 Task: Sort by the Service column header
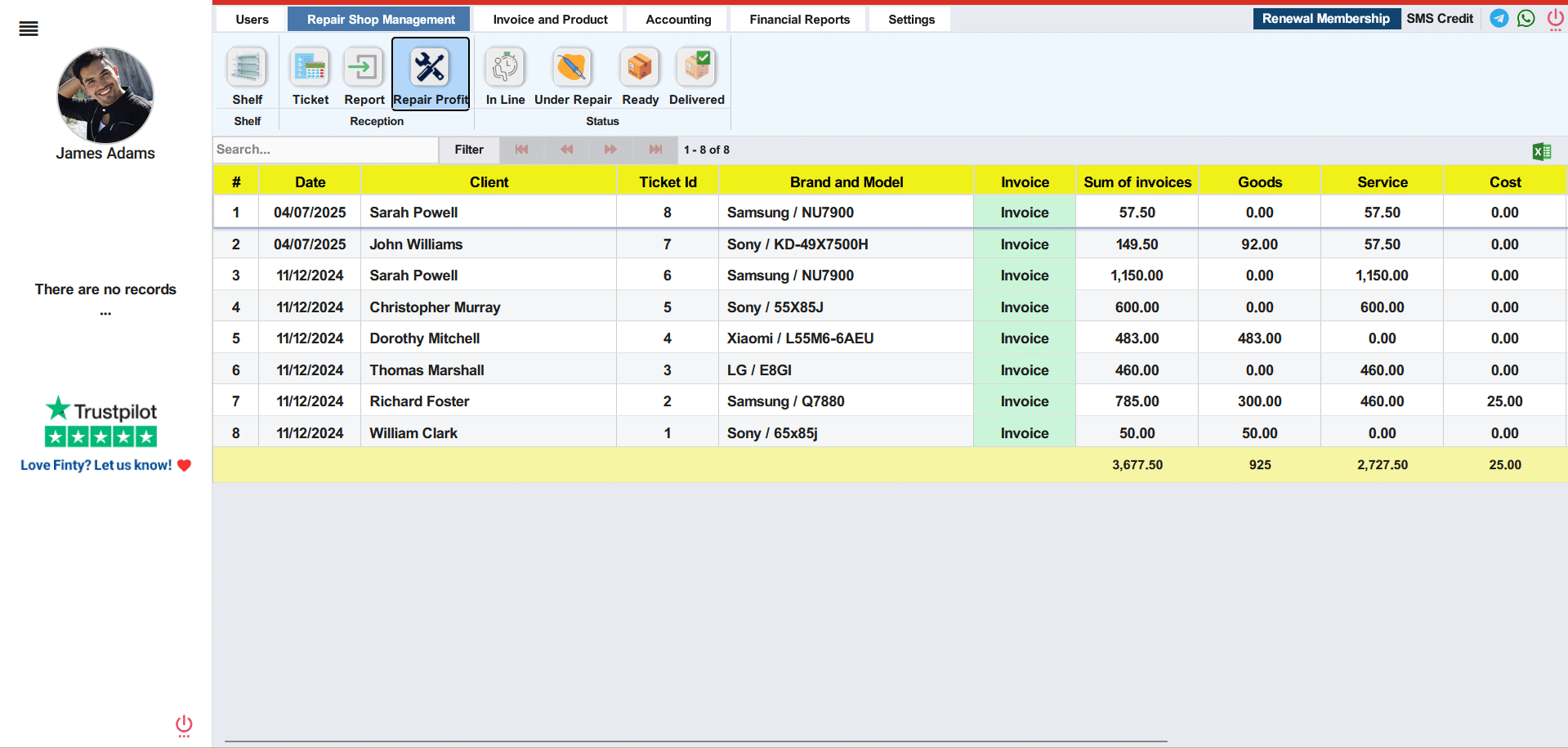point(1383,182)
